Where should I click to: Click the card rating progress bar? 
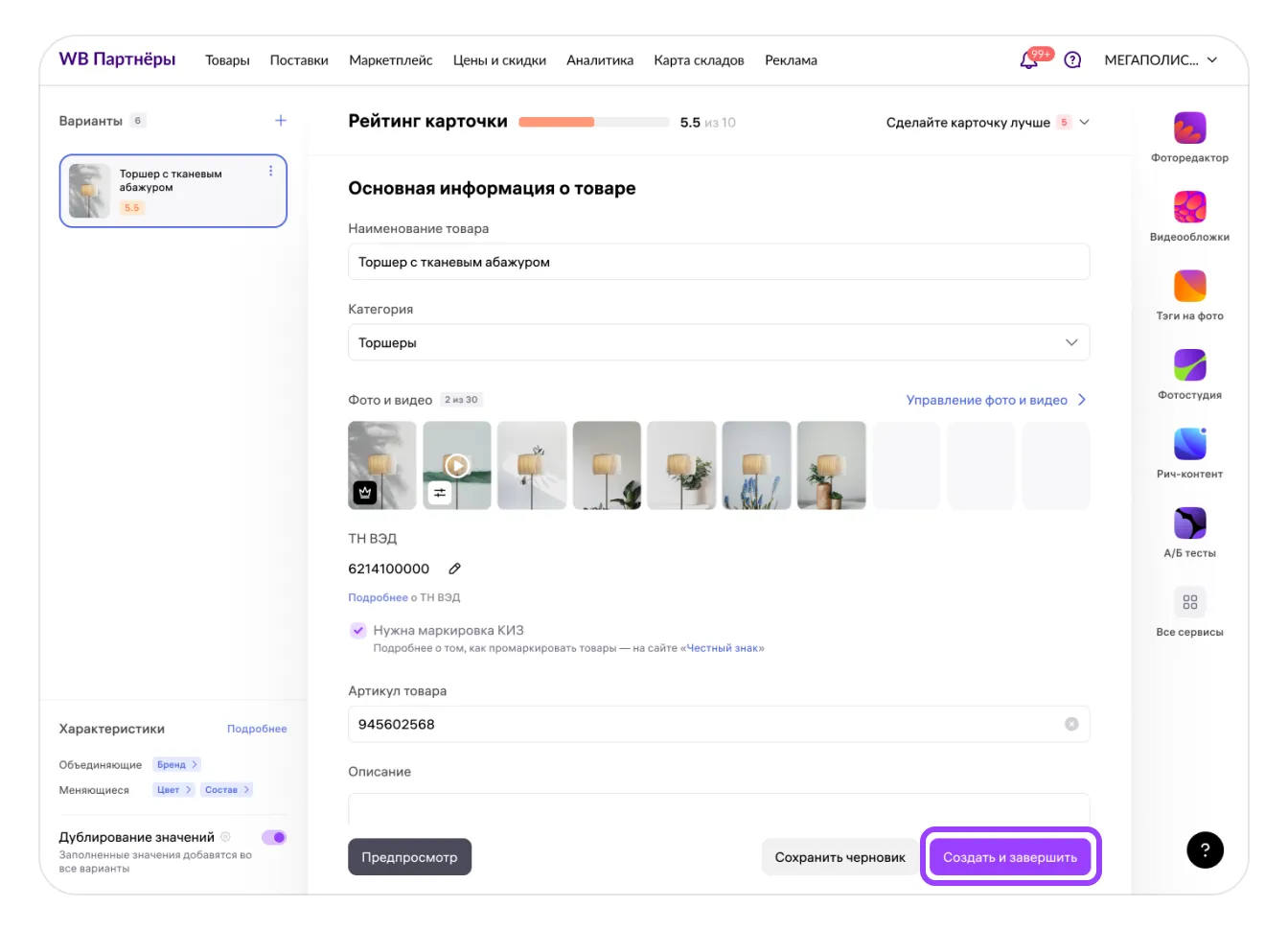pyautogui.click(x=593, y=123)
